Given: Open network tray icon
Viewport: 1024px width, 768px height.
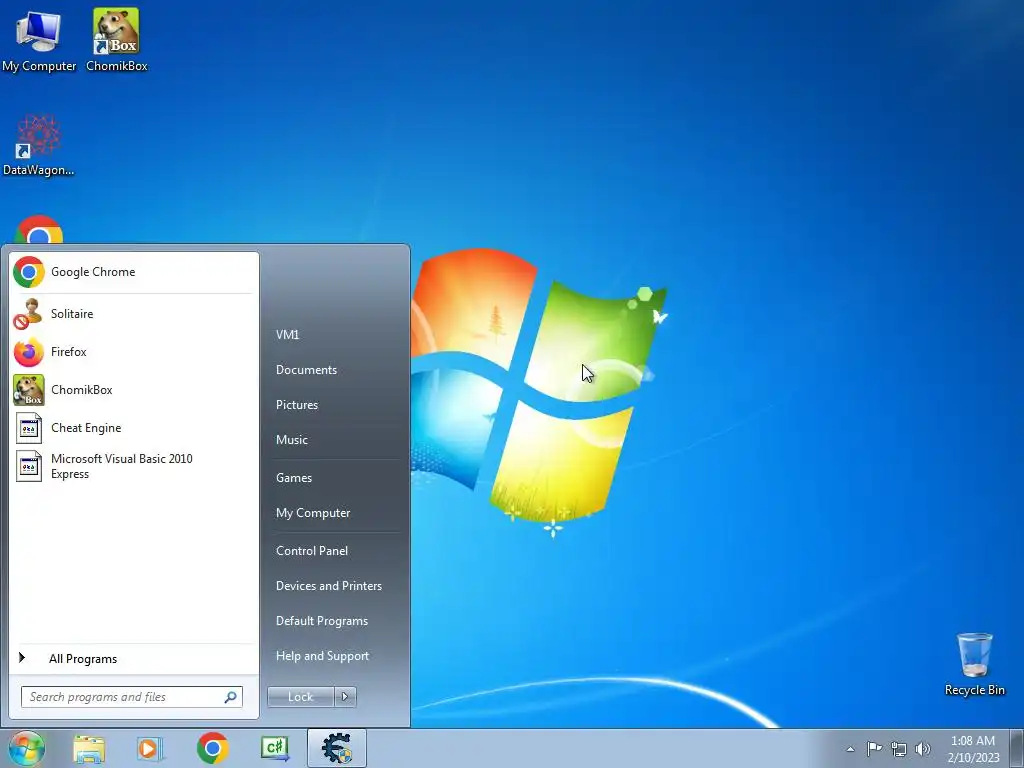Looking at the screenshot, I should click(899, 749).
